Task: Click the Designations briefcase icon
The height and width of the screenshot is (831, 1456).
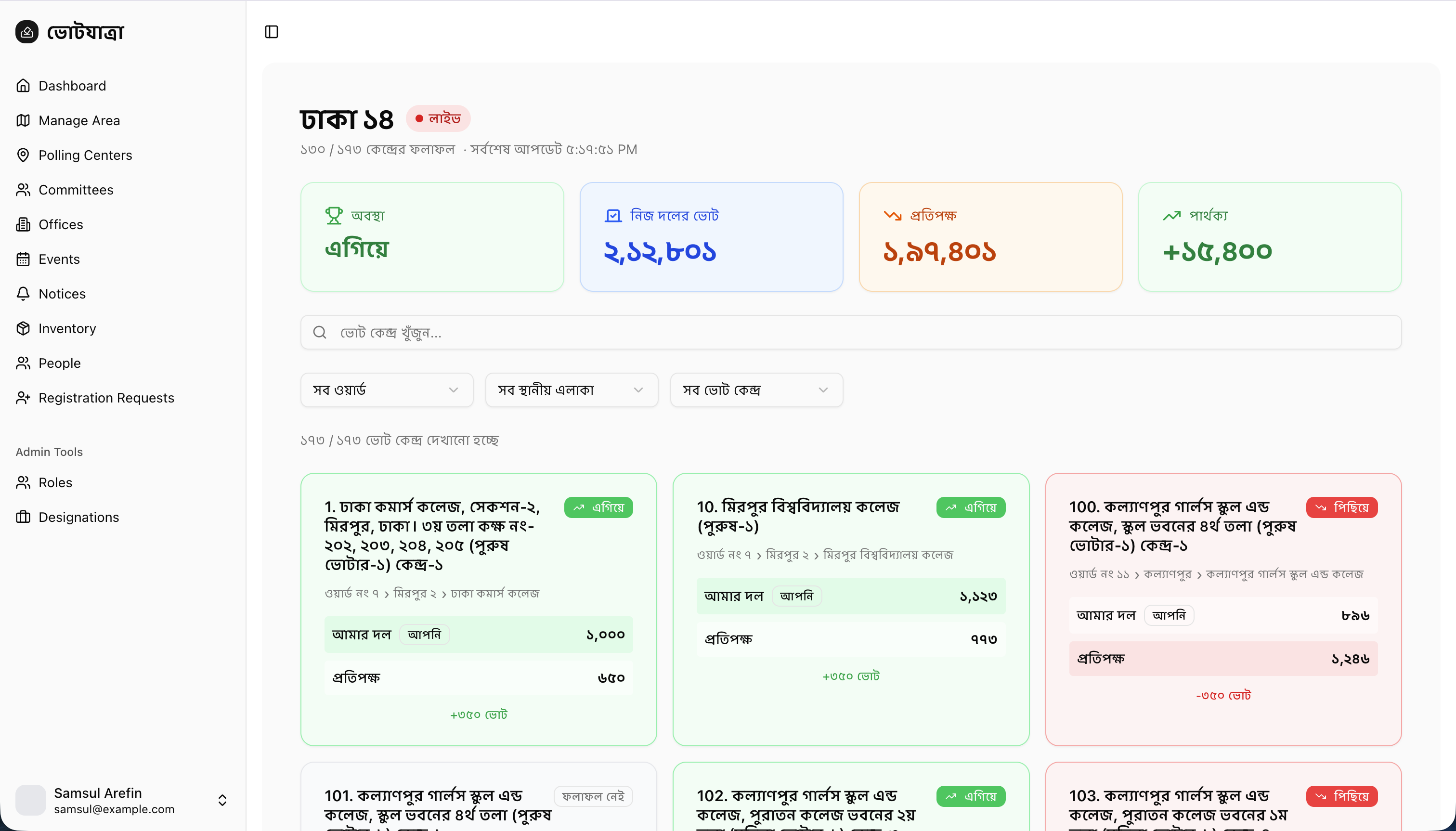Action: [23, 517]
